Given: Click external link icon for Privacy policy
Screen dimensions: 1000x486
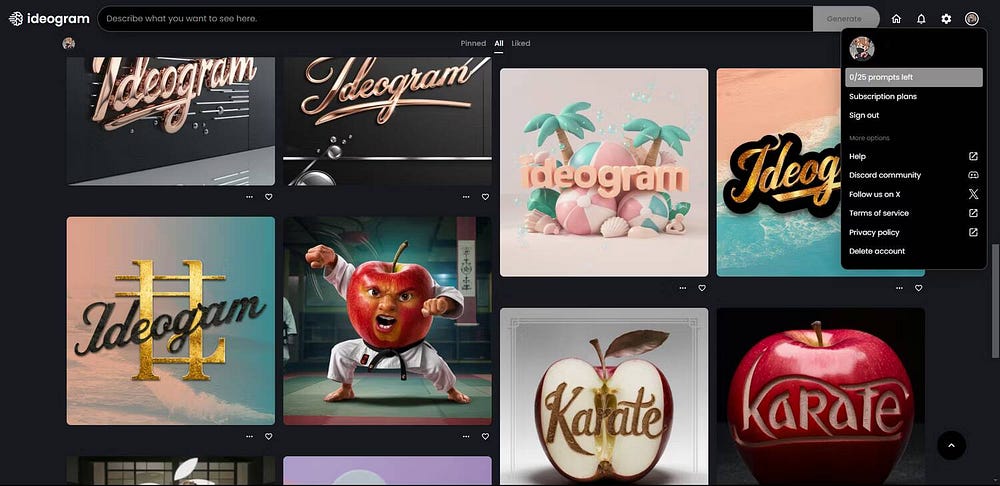Looking at the screenshot, I should (x=973, y=232).
